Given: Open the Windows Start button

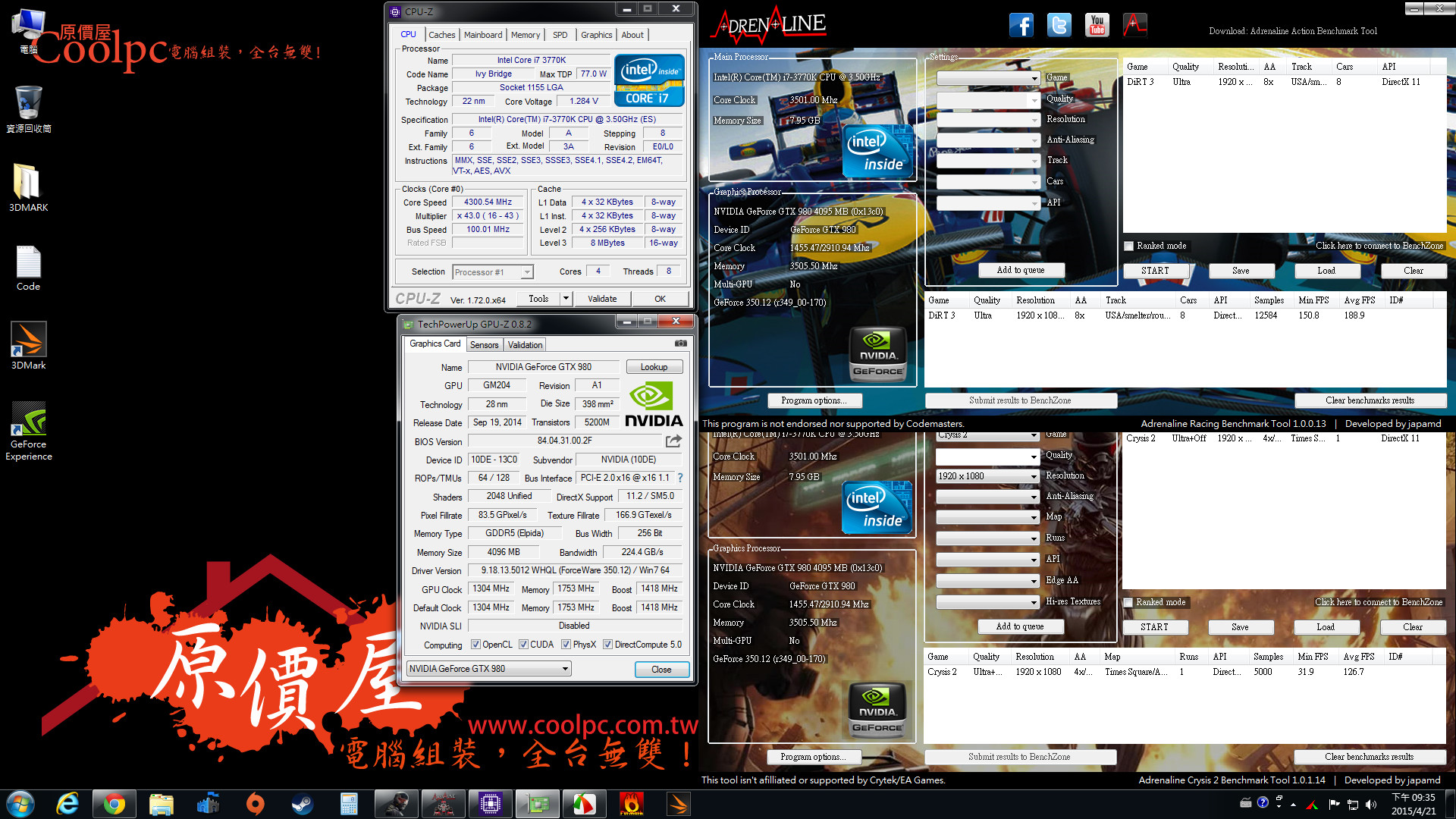Looking at the screenshot, I should (20, 804).
